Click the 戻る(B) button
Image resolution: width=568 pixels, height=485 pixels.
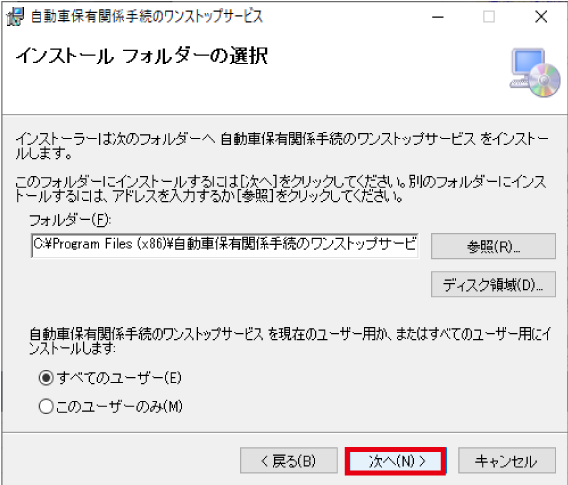(x=289, y=461)
